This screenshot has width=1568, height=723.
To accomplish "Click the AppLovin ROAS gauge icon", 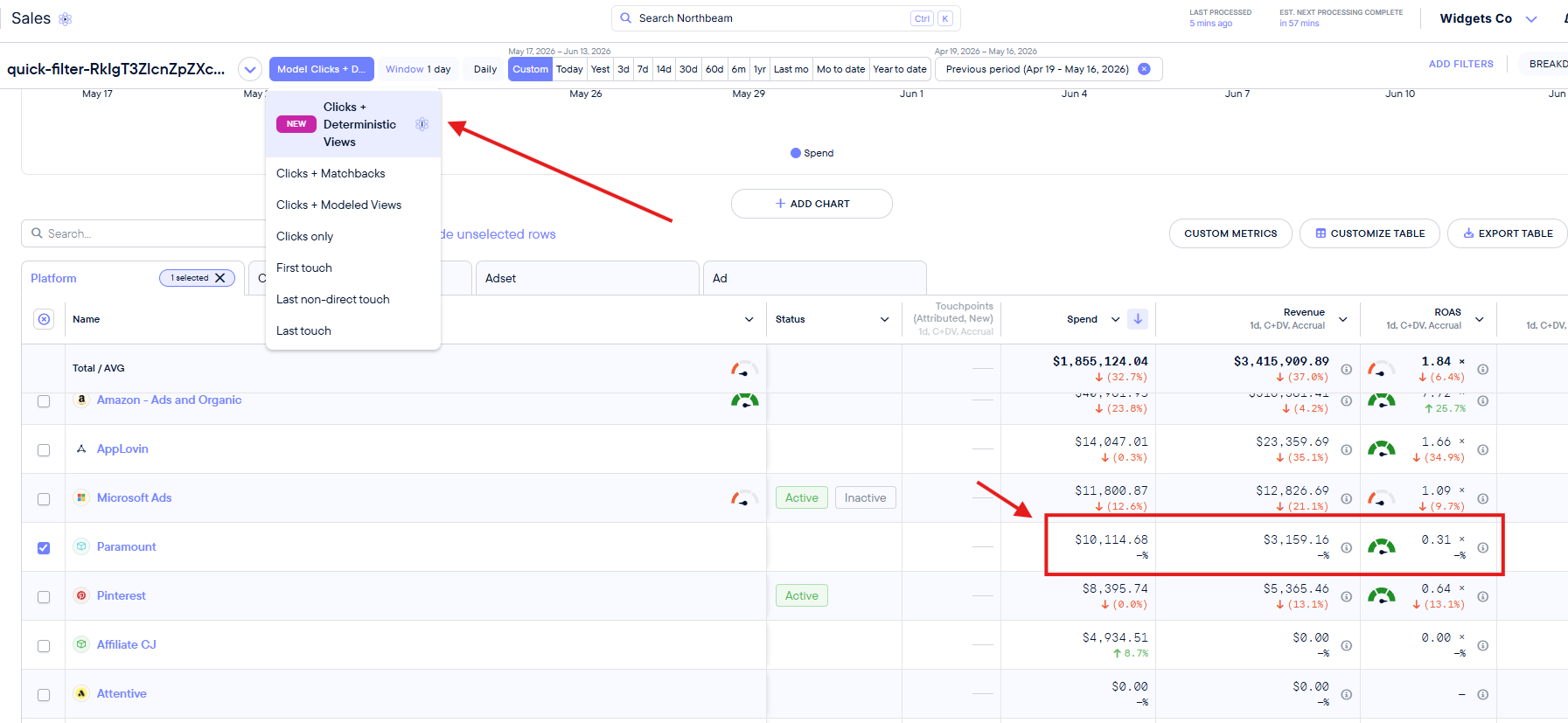I will (x=1382, y=449).
